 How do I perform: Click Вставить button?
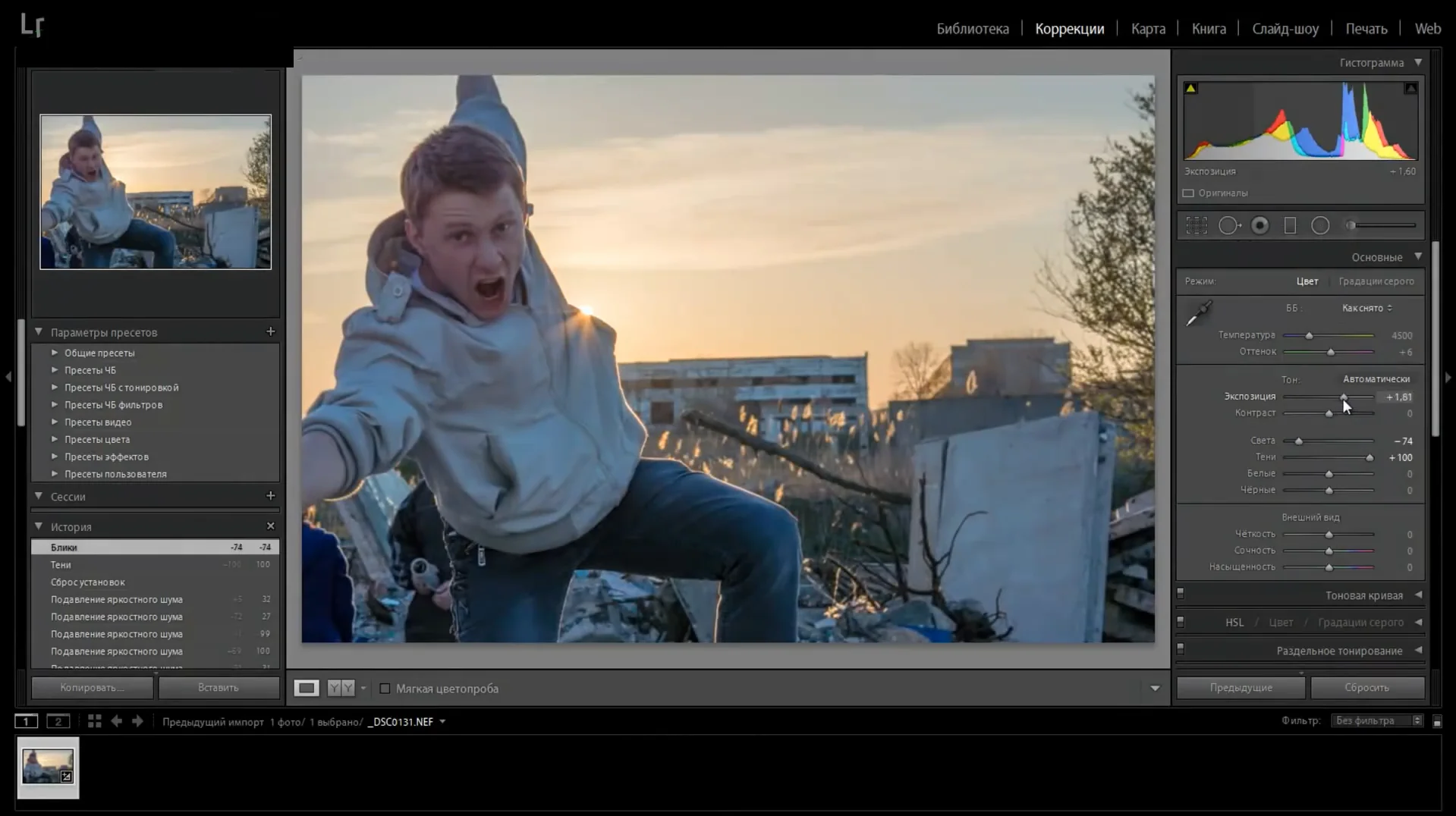point(219,688)
